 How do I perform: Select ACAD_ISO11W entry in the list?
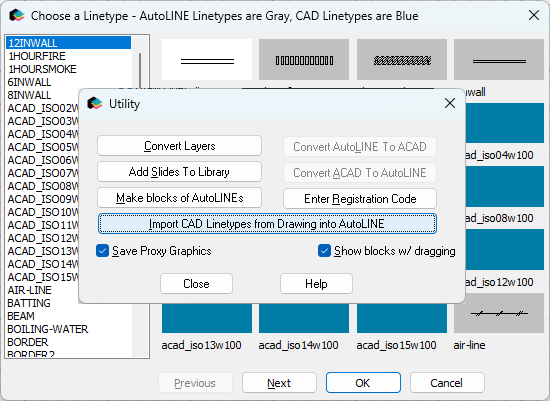(42, 225)
